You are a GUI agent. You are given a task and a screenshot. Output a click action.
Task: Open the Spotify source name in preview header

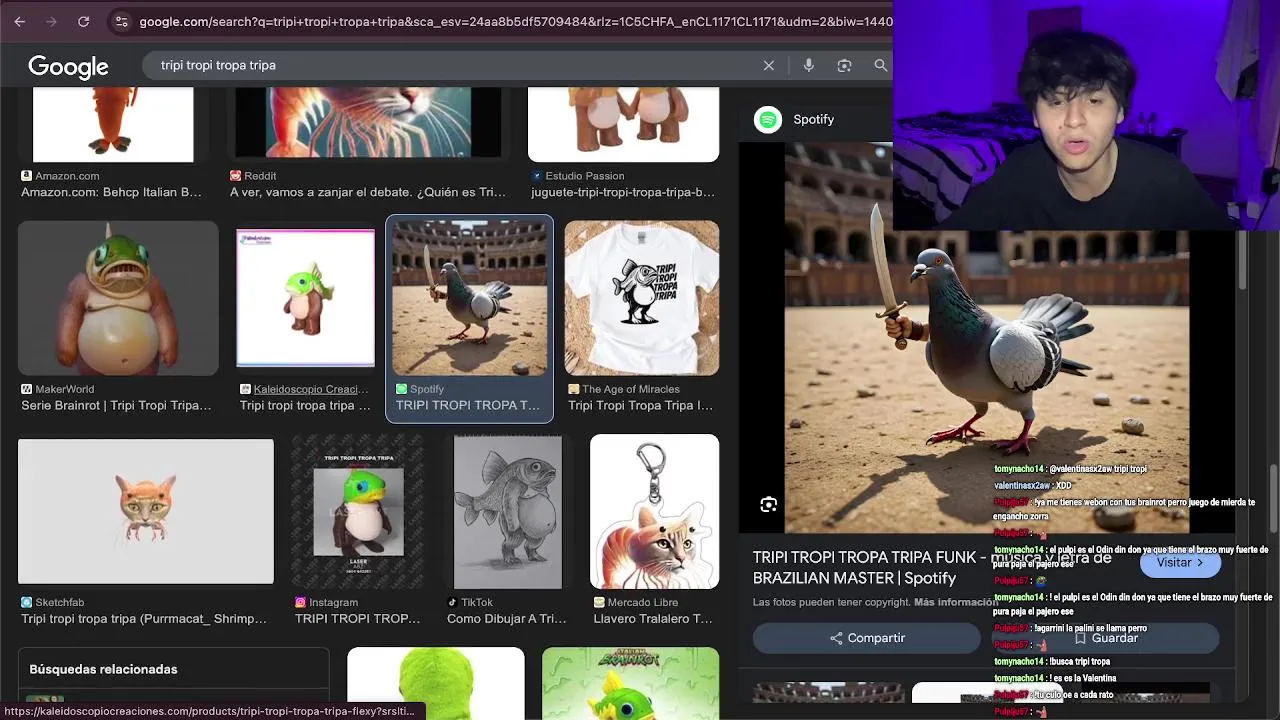pyautogui.click(x=813, y=119)
